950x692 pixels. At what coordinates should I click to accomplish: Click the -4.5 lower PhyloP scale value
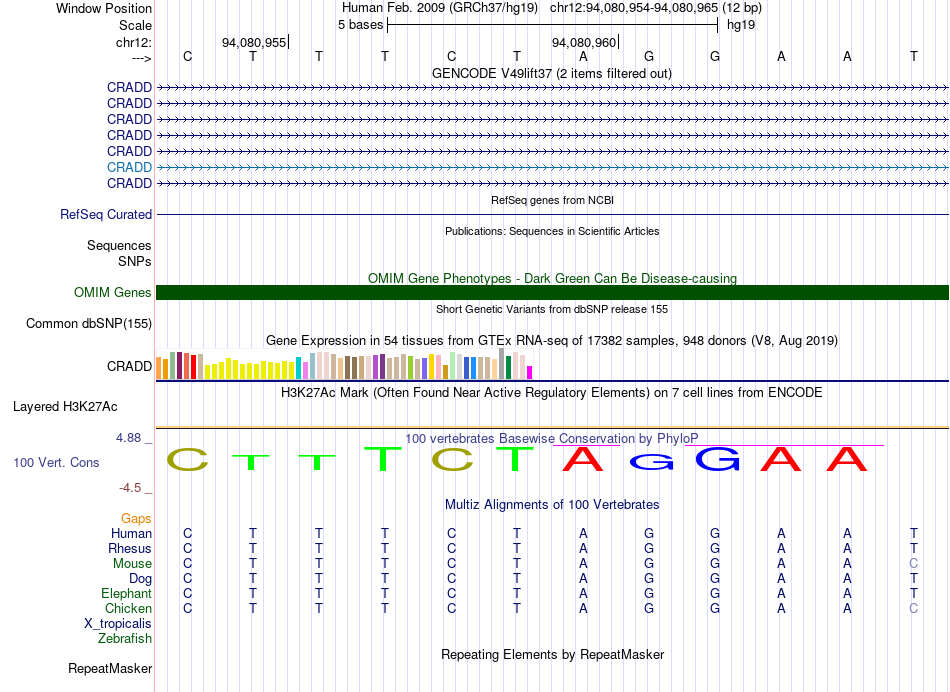130,488
